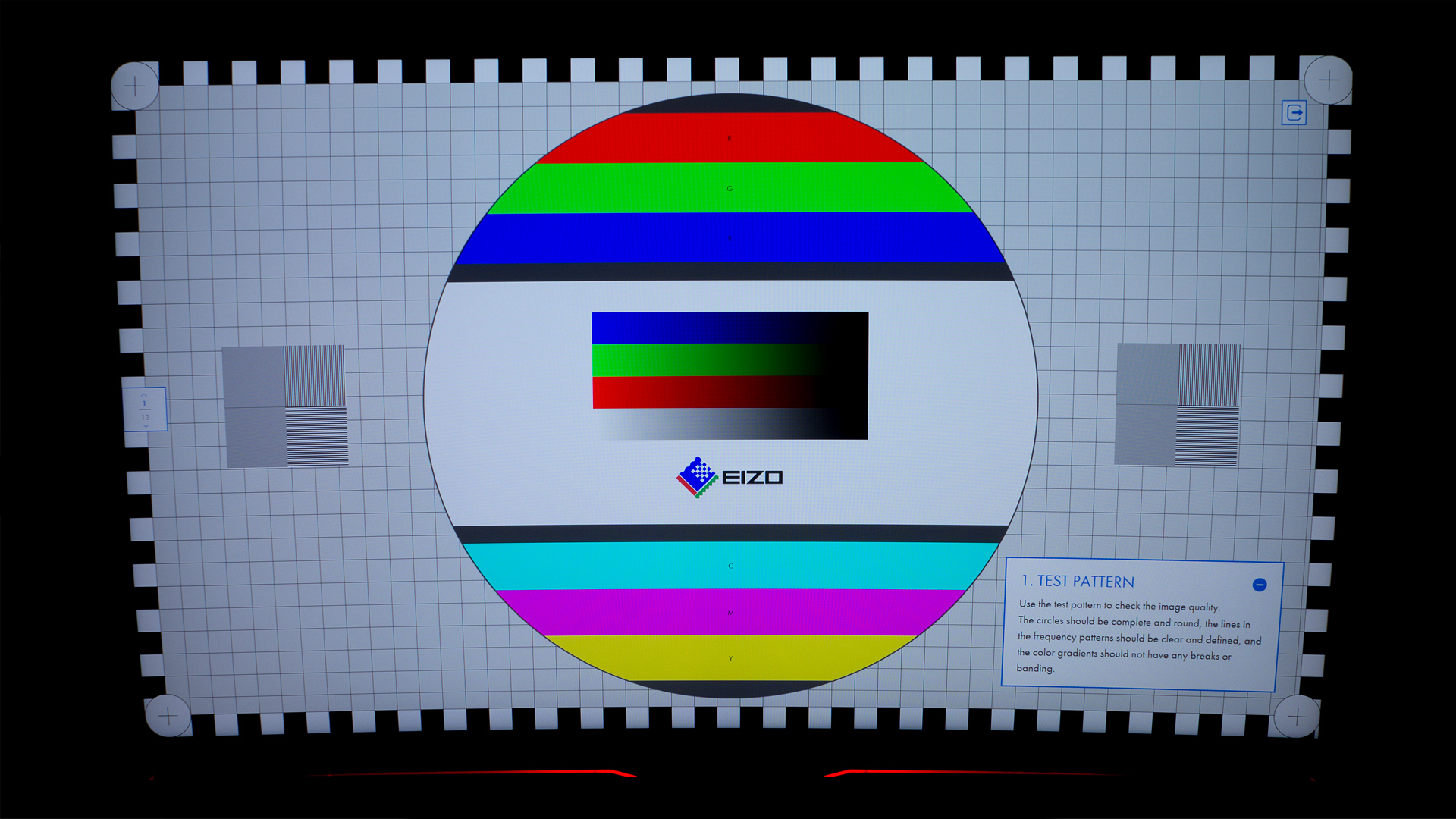The image size is (1456, 819).
Task: Click current page number 1 in pager
Action: (144, 403)
